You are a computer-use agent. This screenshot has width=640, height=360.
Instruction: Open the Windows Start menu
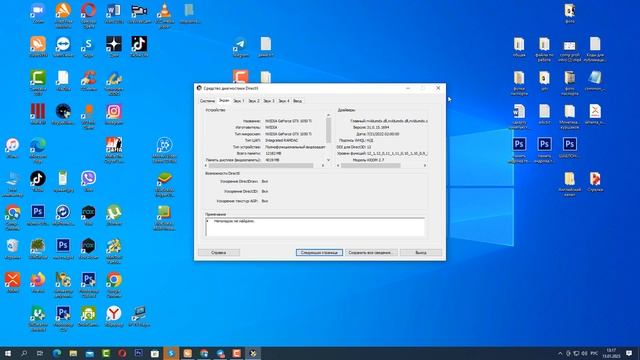pyautogui.click(x=8, y=353)
